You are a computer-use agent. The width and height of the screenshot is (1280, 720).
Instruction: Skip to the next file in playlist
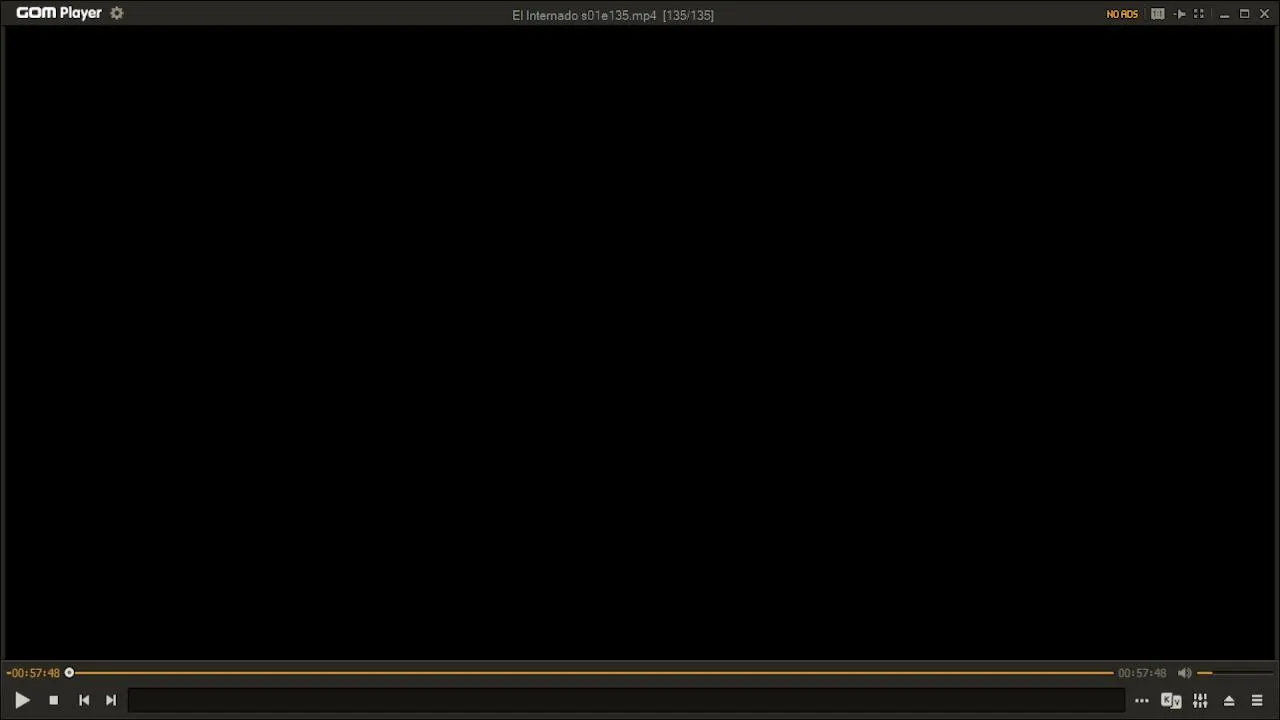pyautogui.click(x=111, y=701)
